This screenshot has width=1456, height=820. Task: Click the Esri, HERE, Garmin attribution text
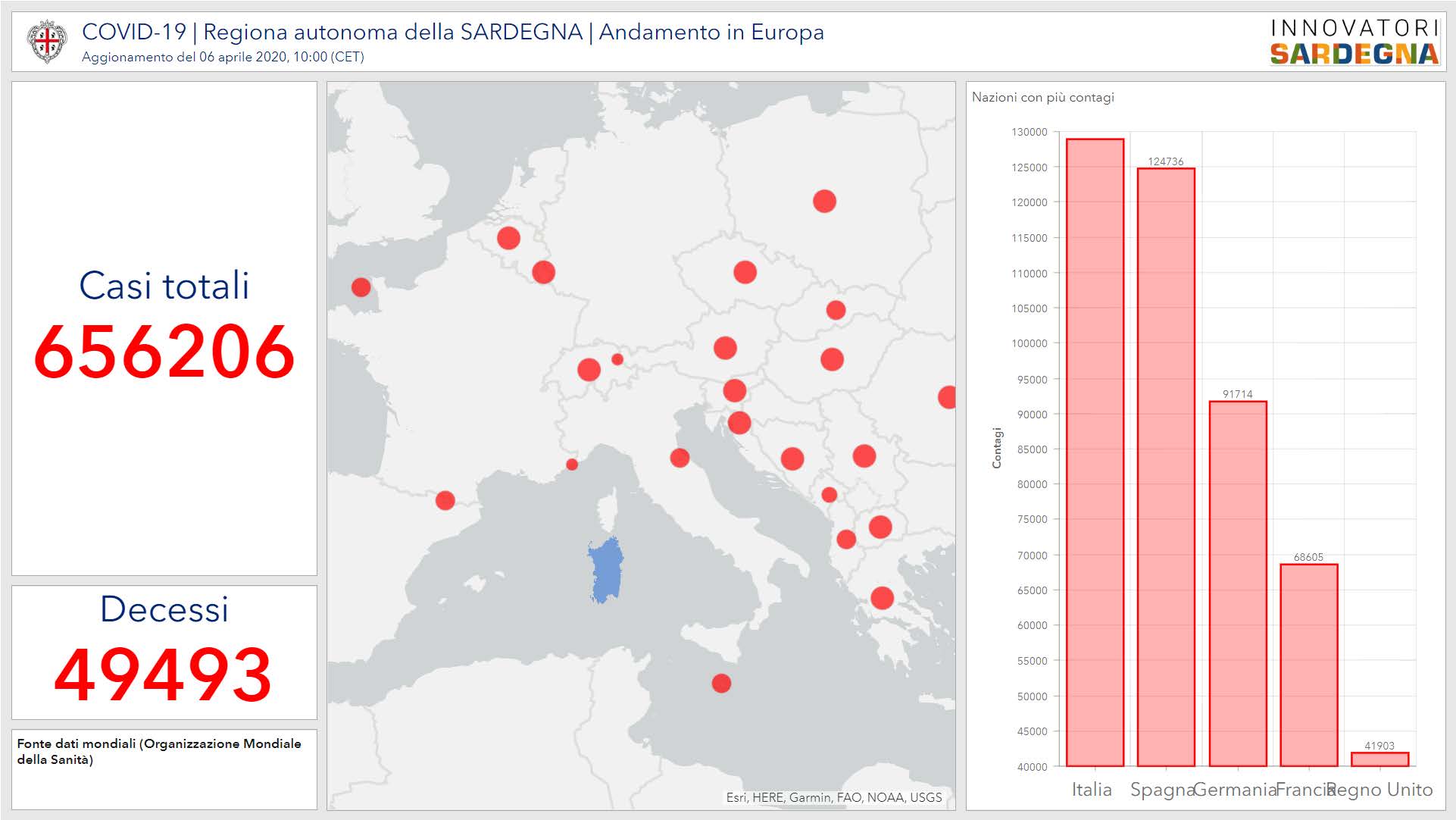[x=833, y=797]
